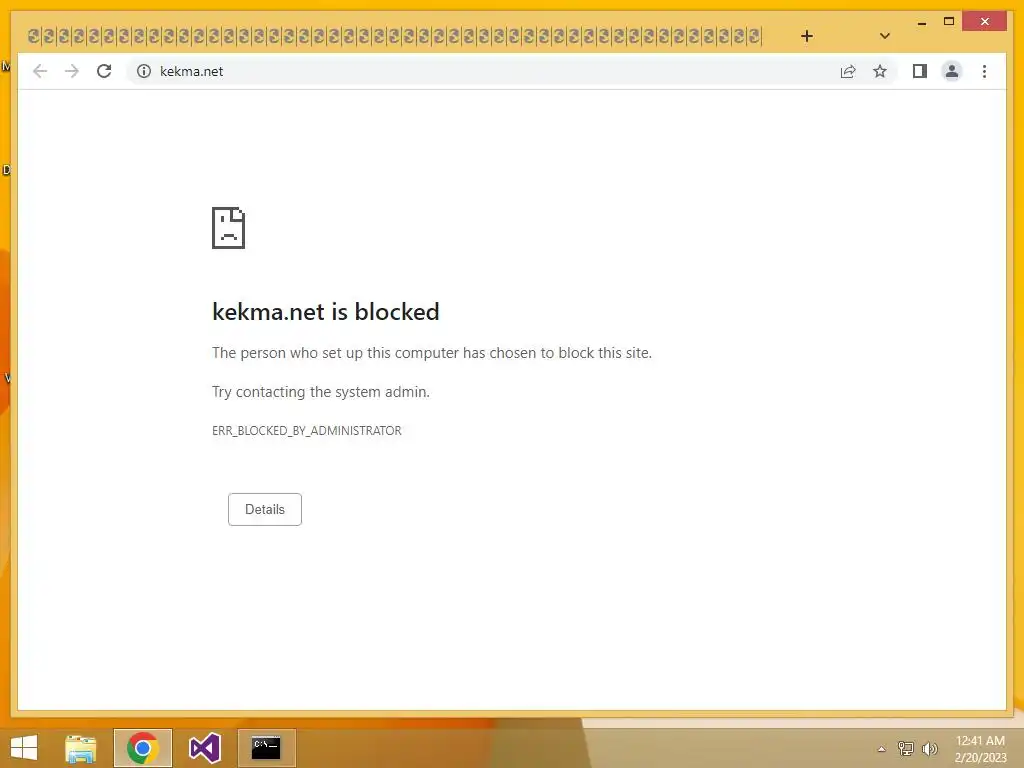Close the Chrome window

click(985, 22)
